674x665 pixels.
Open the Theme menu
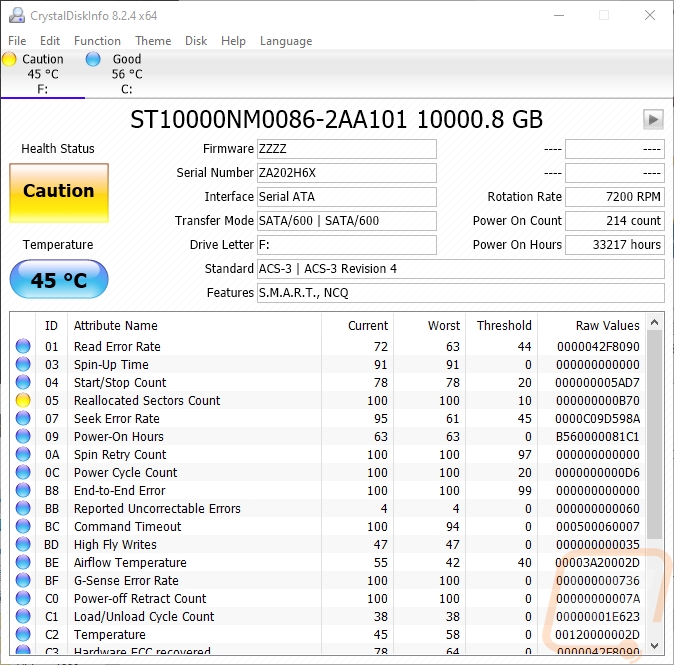(x=153, y=41)
